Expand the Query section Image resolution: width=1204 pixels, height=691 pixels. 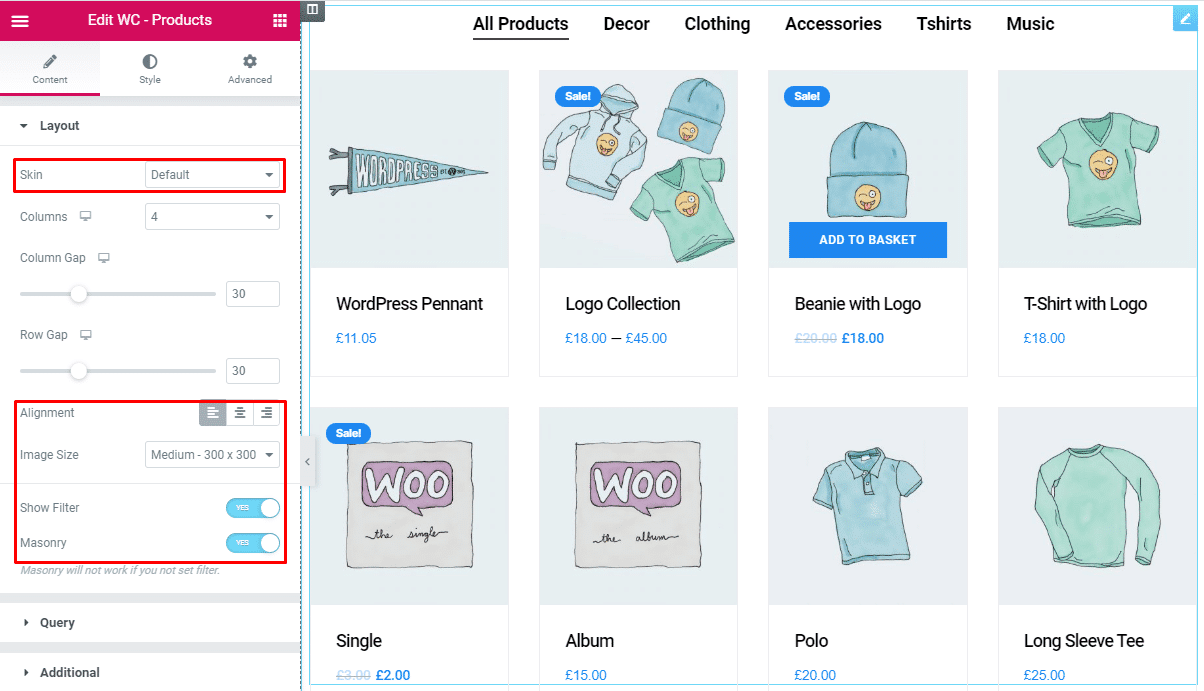tap(57, 622)
